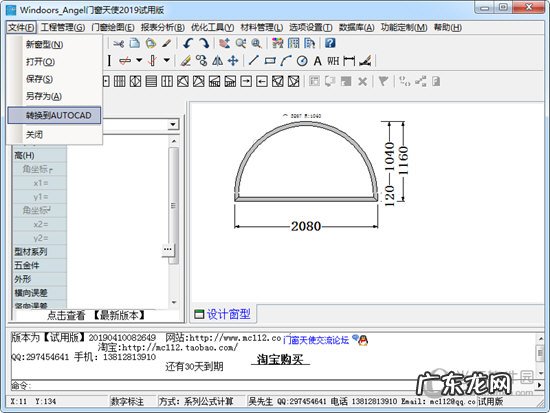Click the ellipsis browse button
The width and height of the screenshot is (550, 413).
coord(168,249)
